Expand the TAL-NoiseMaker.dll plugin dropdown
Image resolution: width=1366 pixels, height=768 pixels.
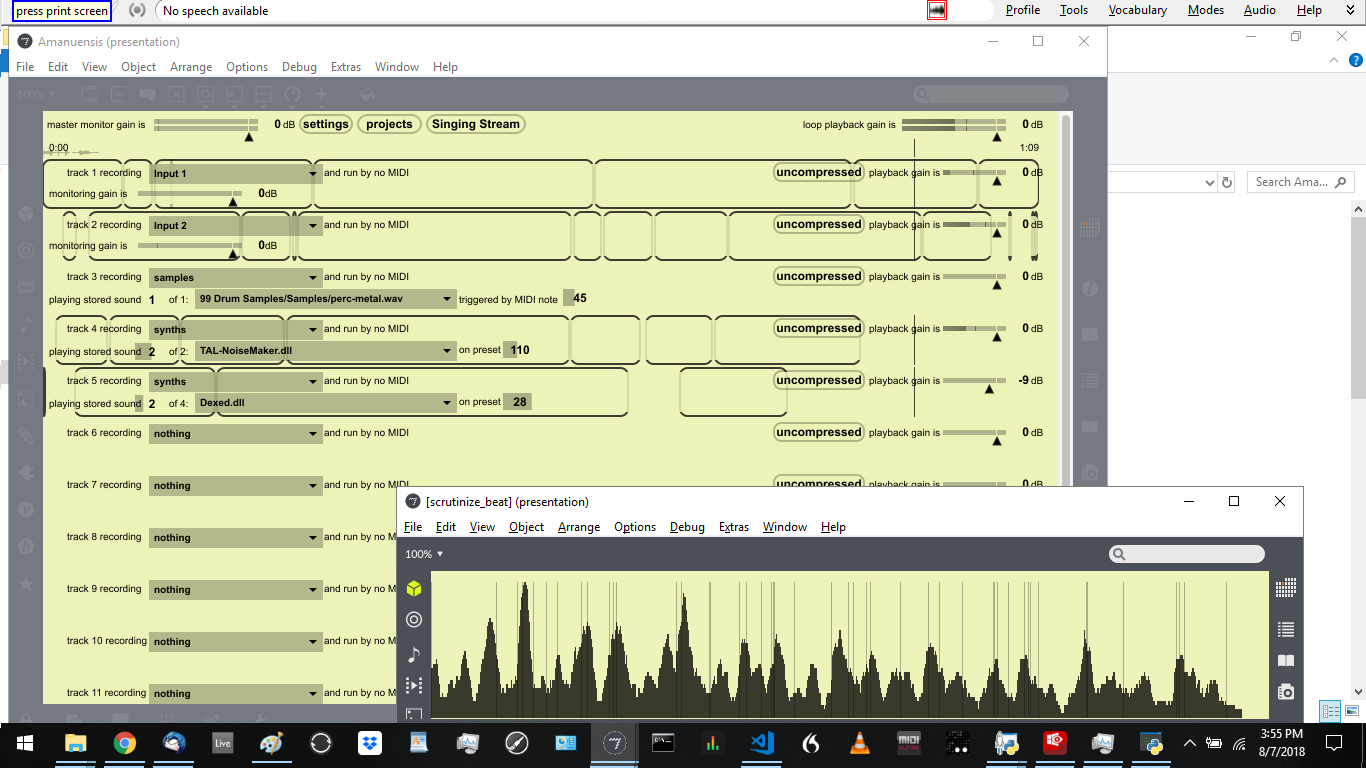point(448,351)
